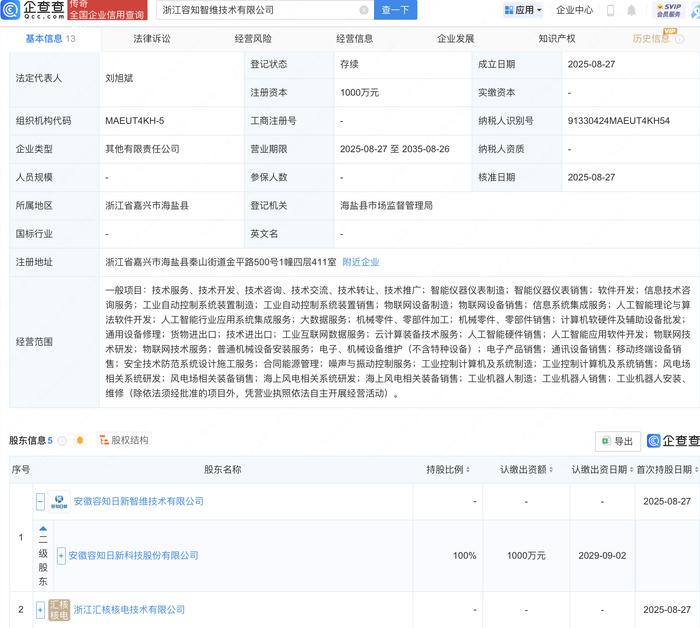Switch to the 知识产权 tab
Screen dimensions: 700x628
point(557,39)
